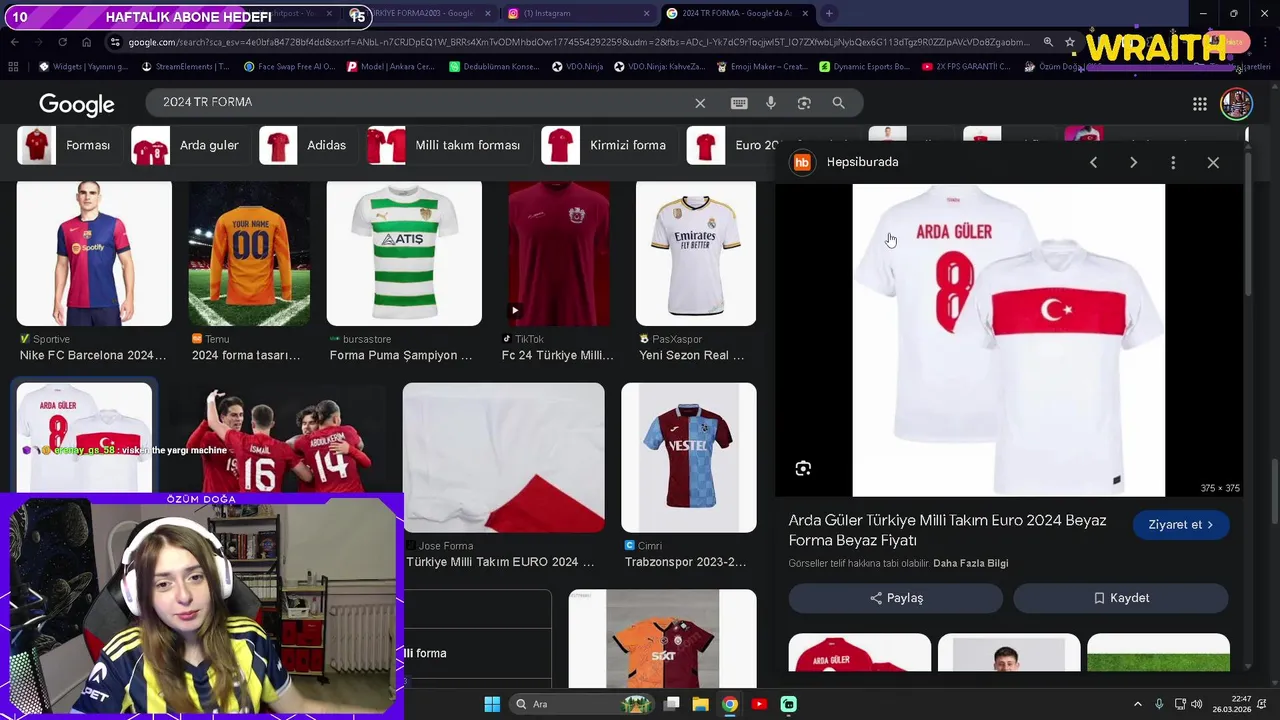
Task: Open the Cimri Trabzonspor jersey thumbnail
Action: (x=689, y=458)
